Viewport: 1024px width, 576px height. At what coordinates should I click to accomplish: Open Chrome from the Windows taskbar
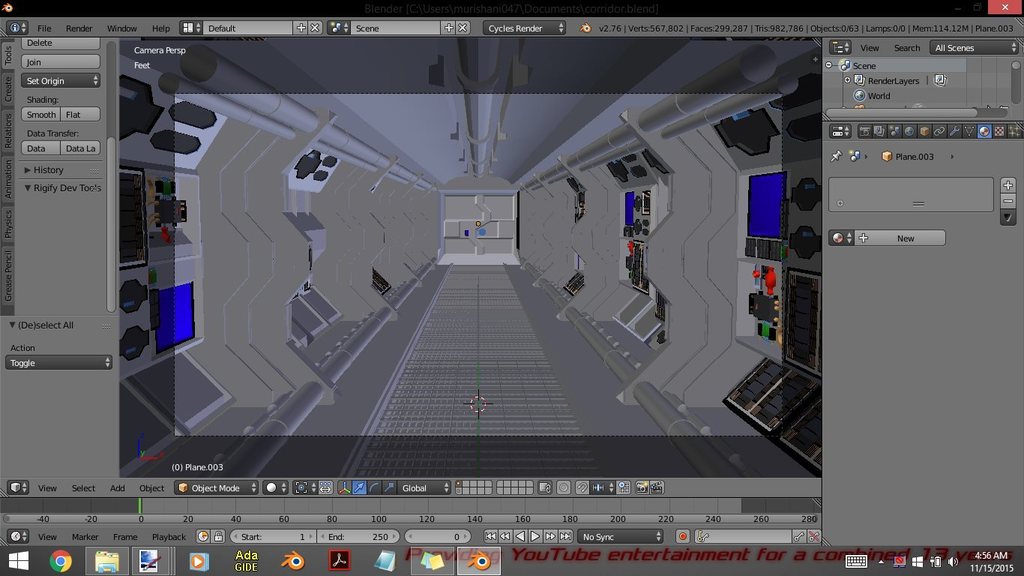[60, 561]
